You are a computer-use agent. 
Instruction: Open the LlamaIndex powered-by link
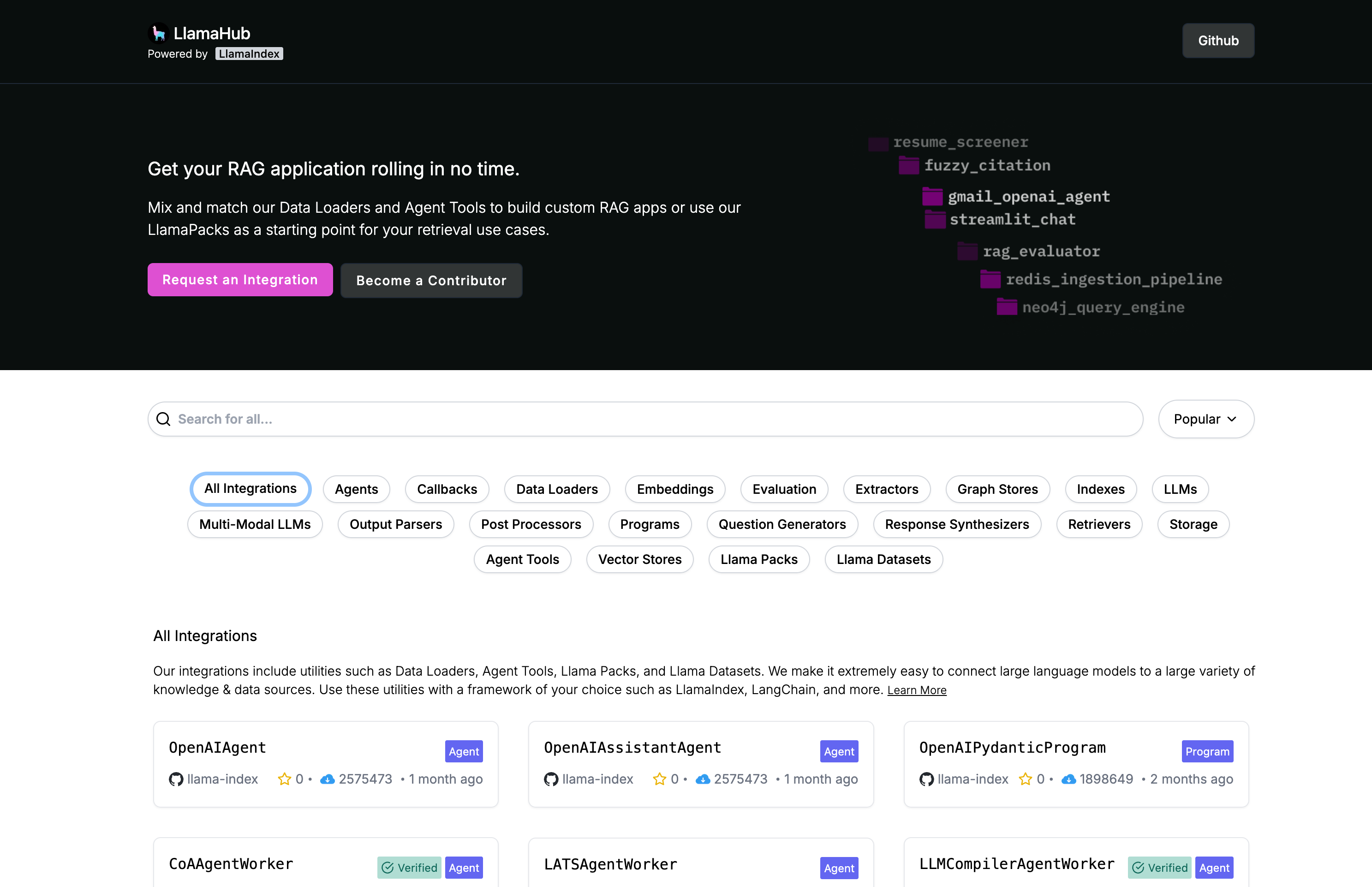(249, 54)
